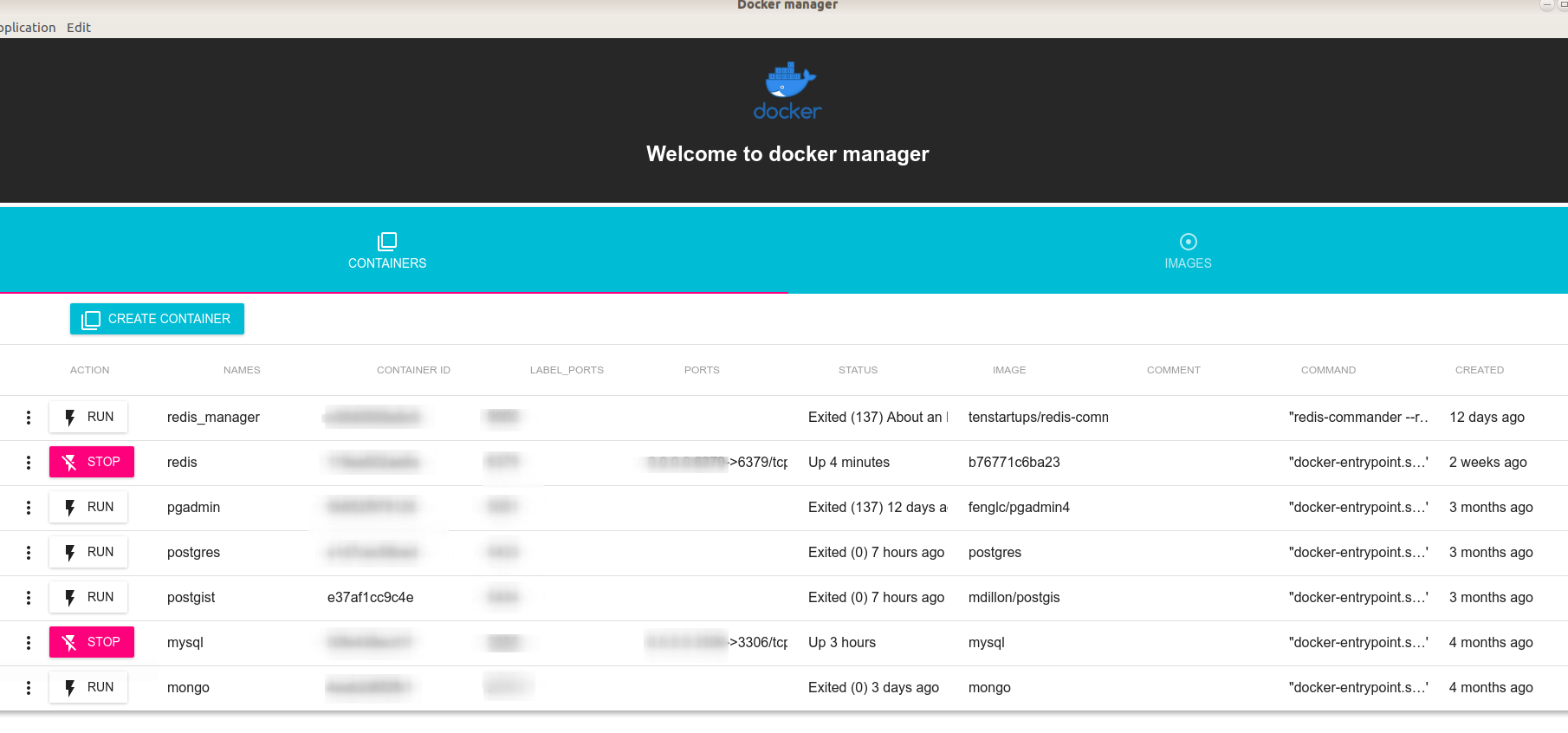
Task: Select the mongo container name
Action: (x=188, y=688)
